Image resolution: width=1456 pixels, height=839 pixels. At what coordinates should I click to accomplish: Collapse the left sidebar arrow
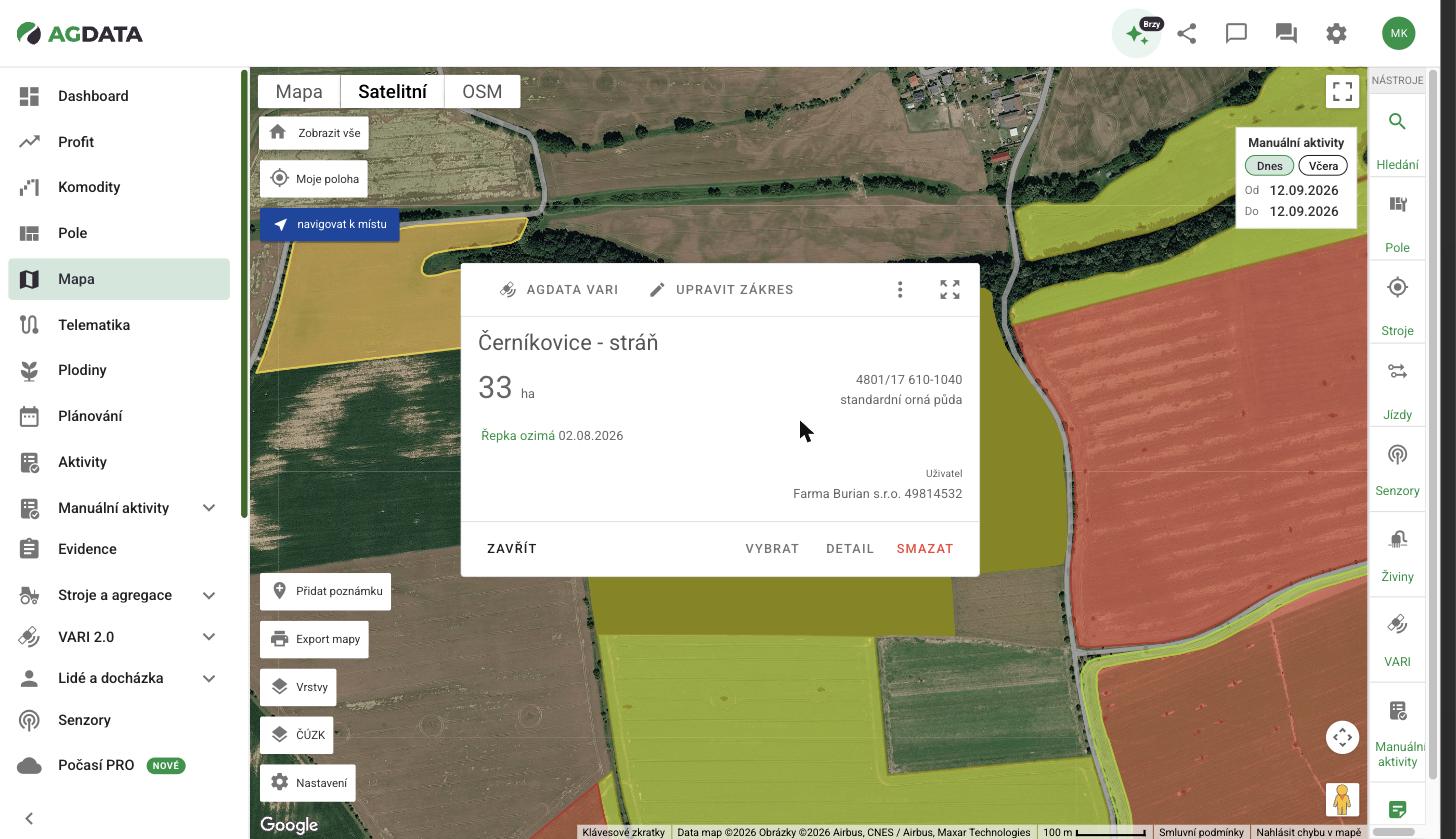pos(29,818)
